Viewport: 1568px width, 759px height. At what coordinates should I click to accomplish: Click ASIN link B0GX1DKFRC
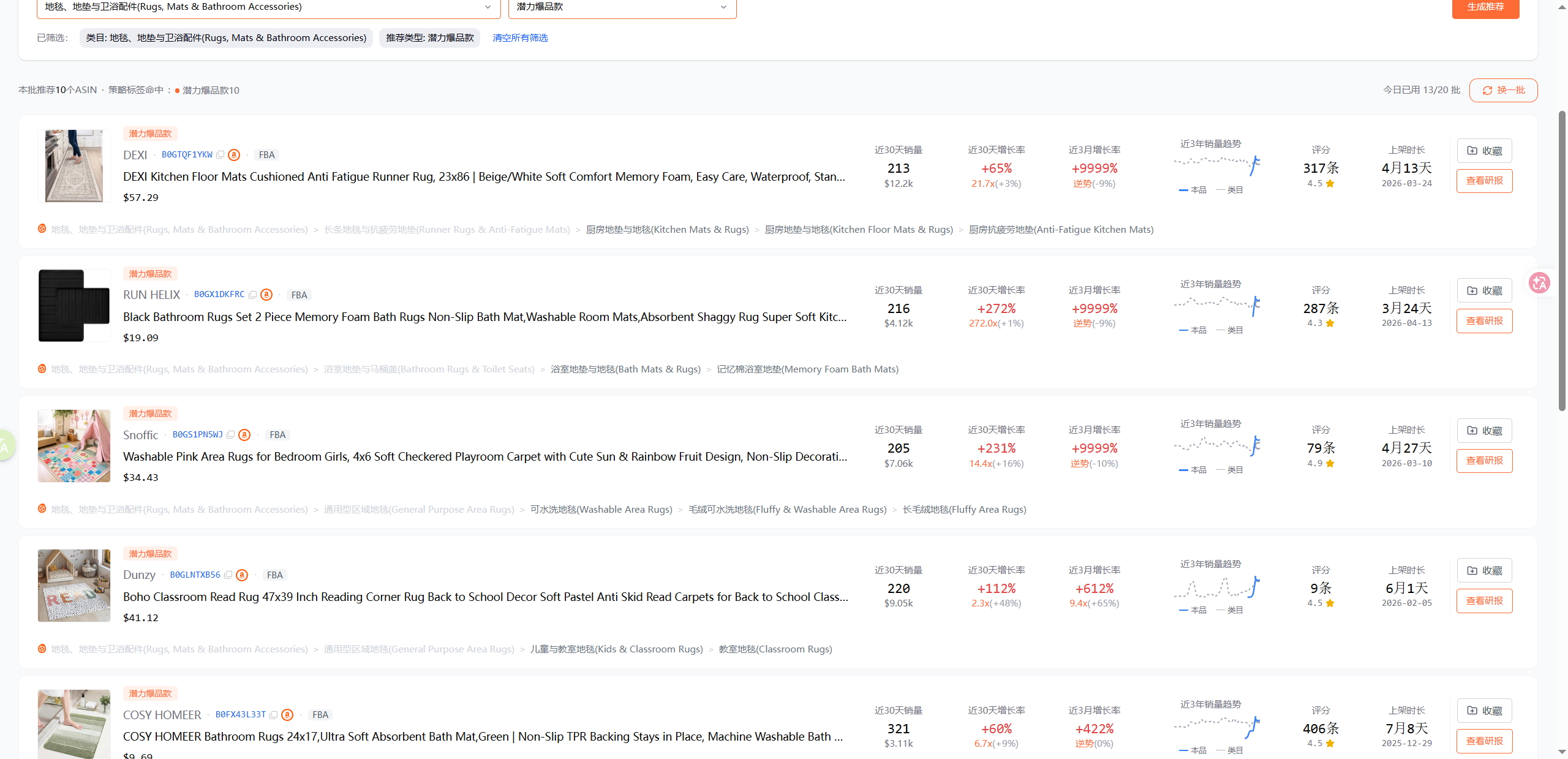pyautogui.click(x=219, y=295)
